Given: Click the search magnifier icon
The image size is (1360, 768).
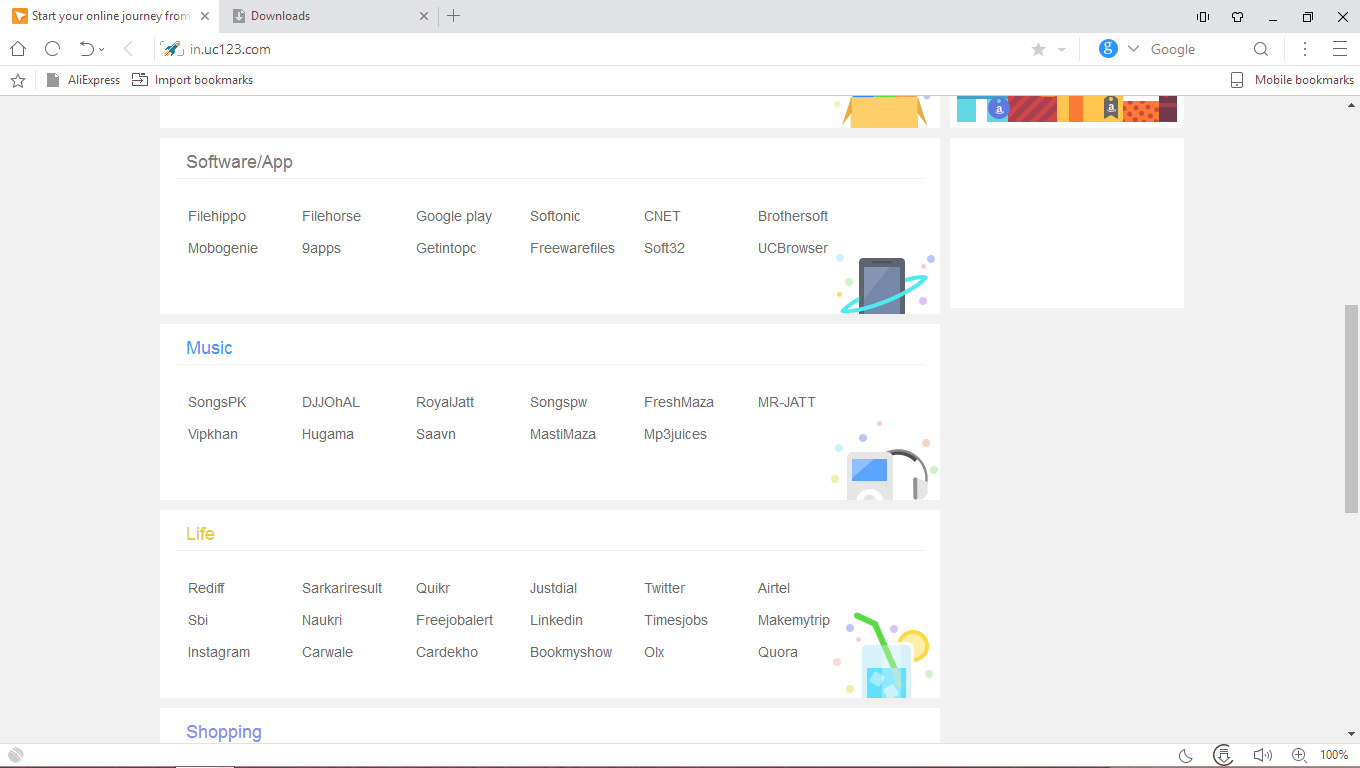Looking at the screenshot, I should pyautogui.click(x=1261, y=49).
